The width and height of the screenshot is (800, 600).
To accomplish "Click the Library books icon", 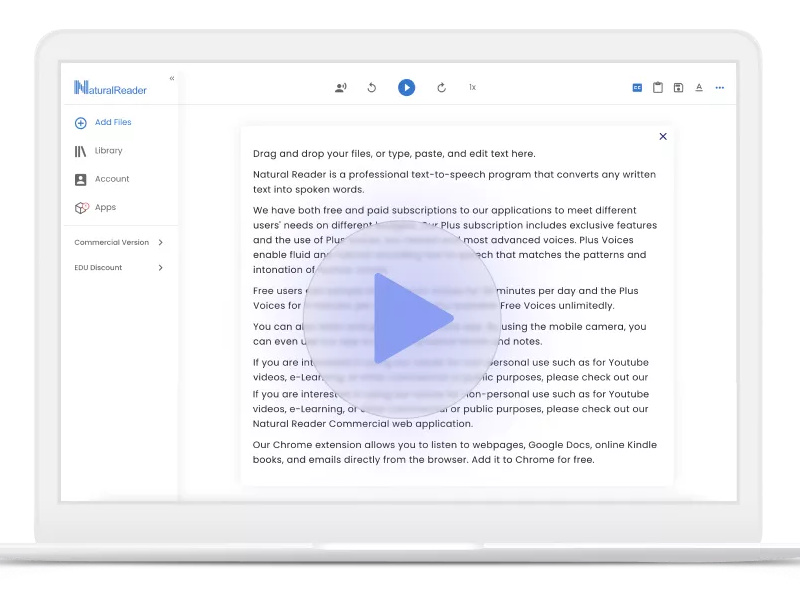I will pos(81,151).
